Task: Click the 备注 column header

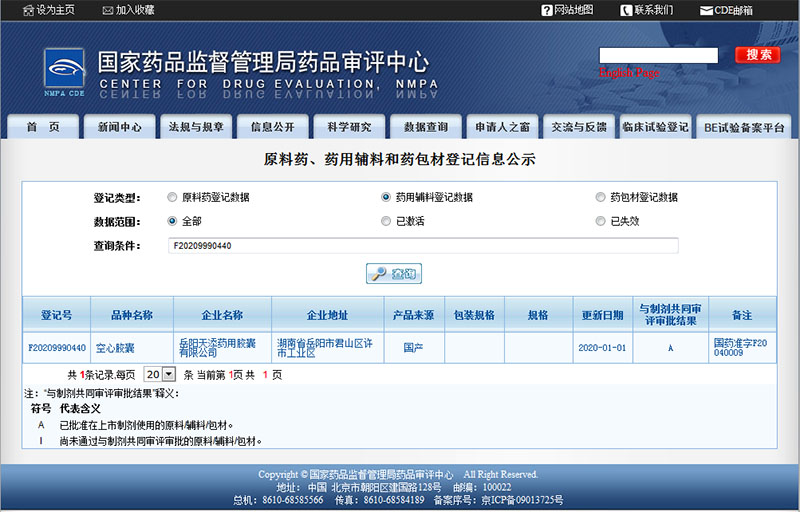Action: (742, 315)
